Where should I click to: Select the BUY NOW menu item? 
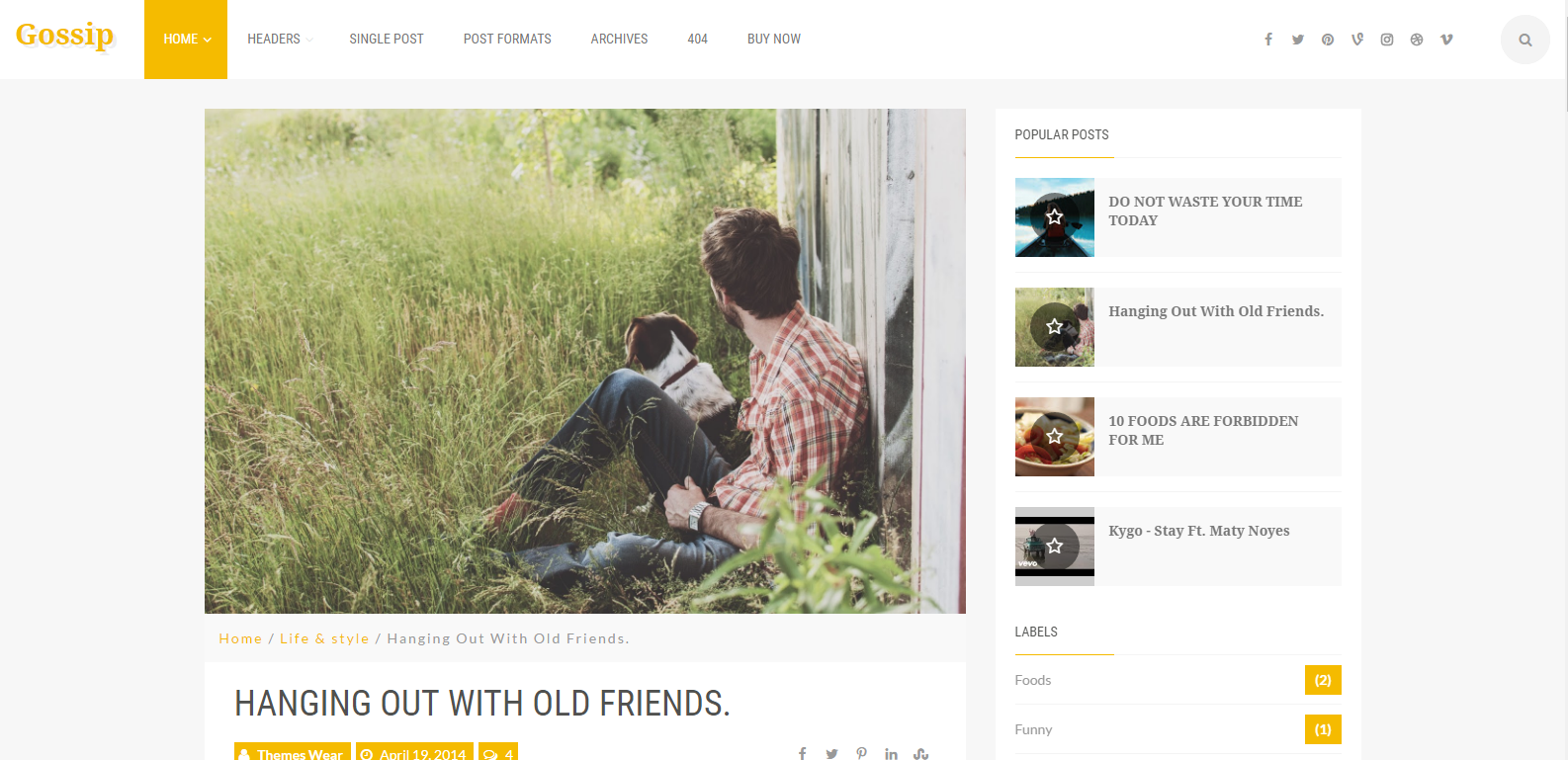click(774, 40)
